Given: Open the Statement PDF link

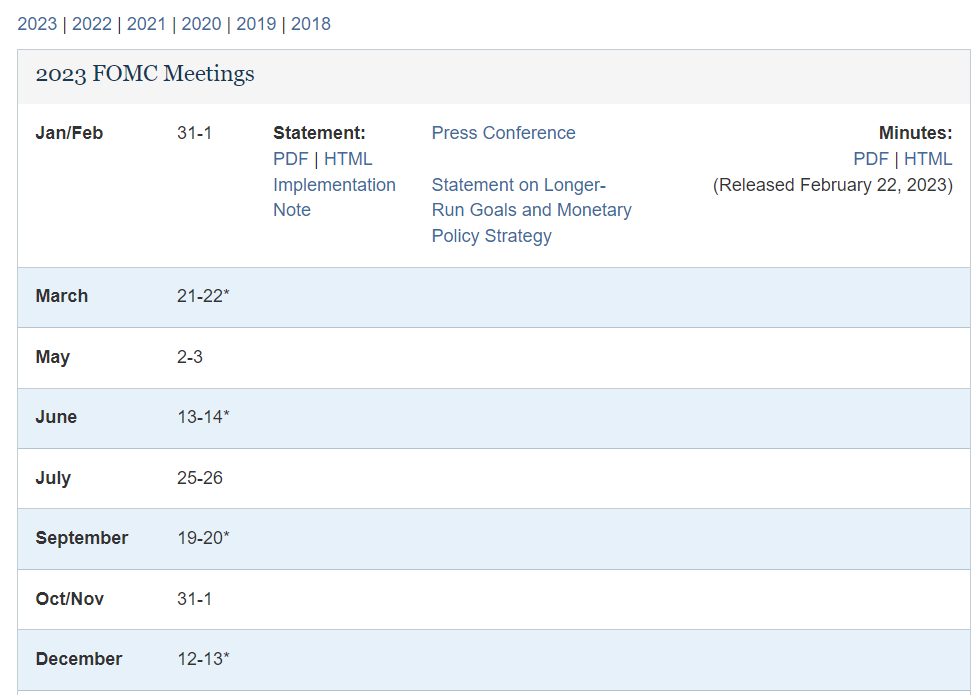Looking at the screenshot, I should point(291,159).
